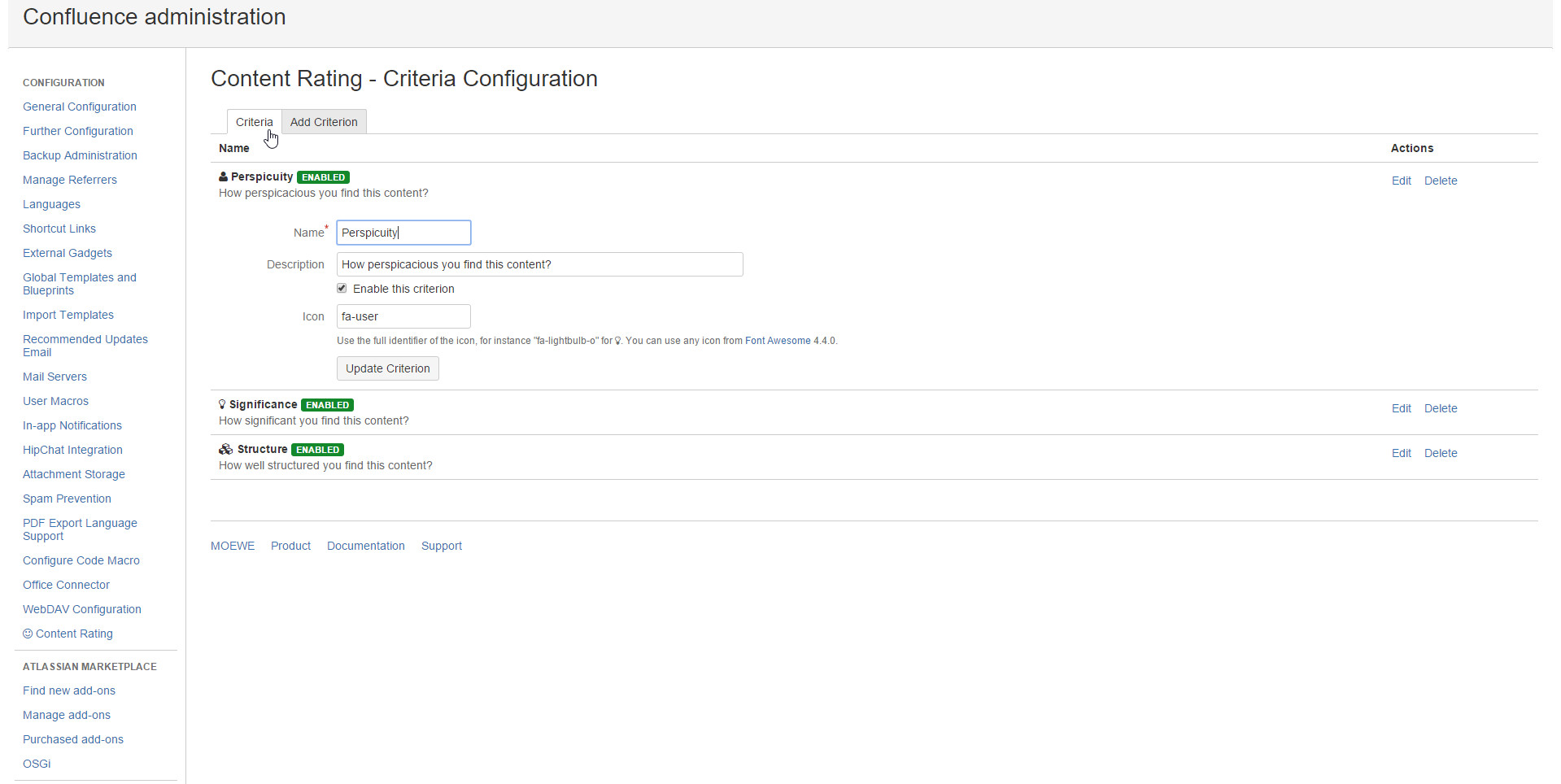The image size is (1561, 784).
Task: Go to Attachment Storage
Action: point(74,474)
